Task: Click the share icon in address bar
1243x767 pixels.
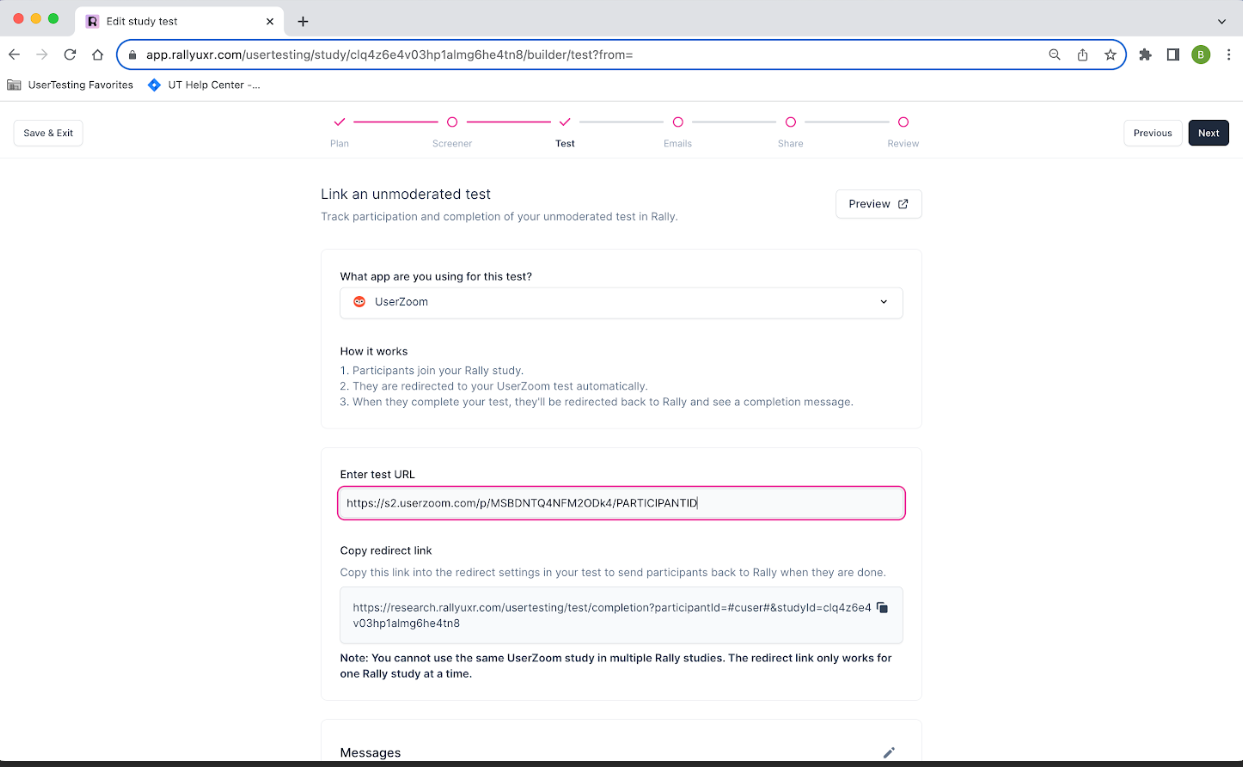Action: [x=1083, y=55]
